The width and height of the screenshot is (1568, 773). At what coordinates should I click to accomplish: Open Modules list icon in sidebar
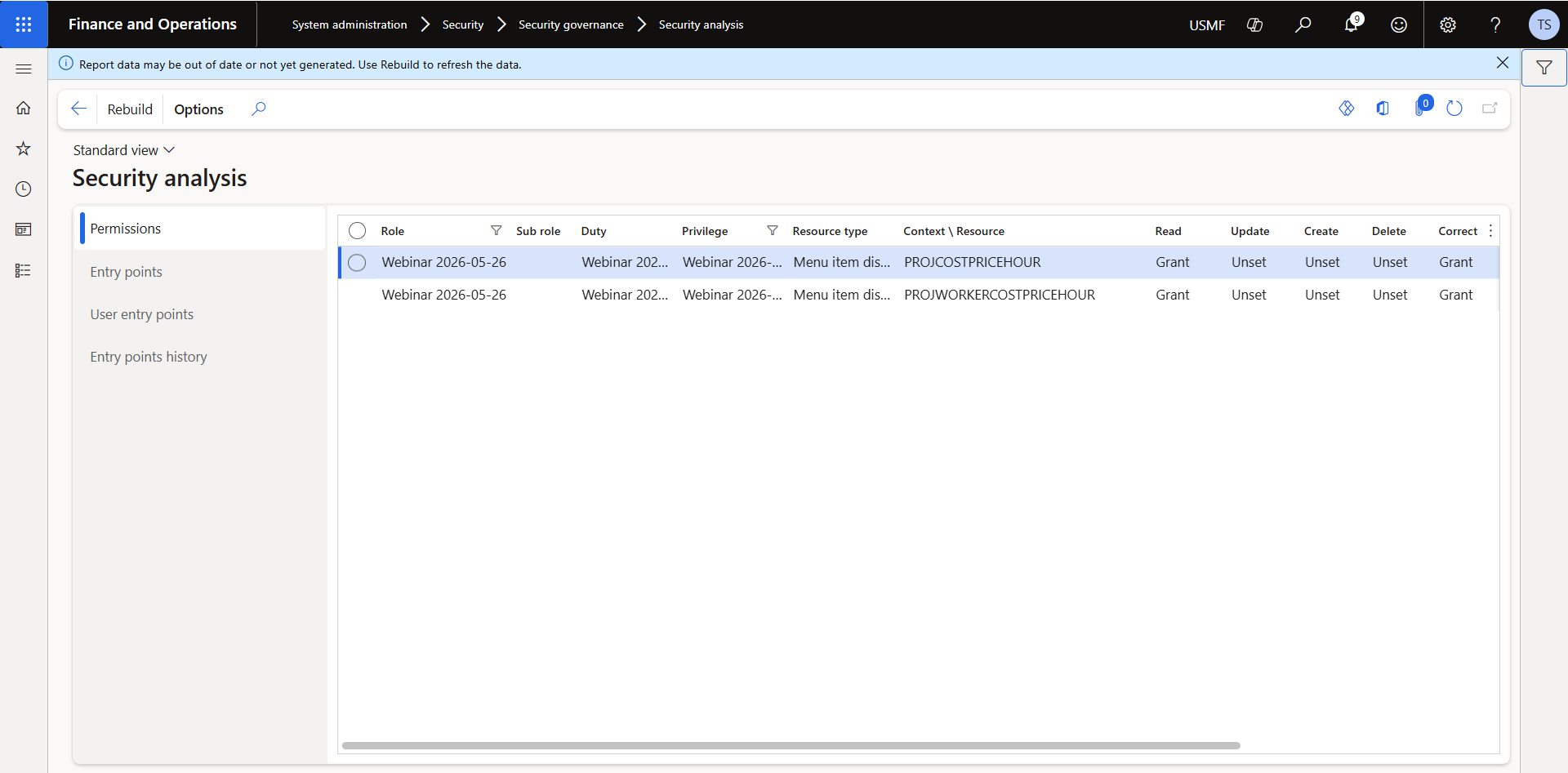24,270
